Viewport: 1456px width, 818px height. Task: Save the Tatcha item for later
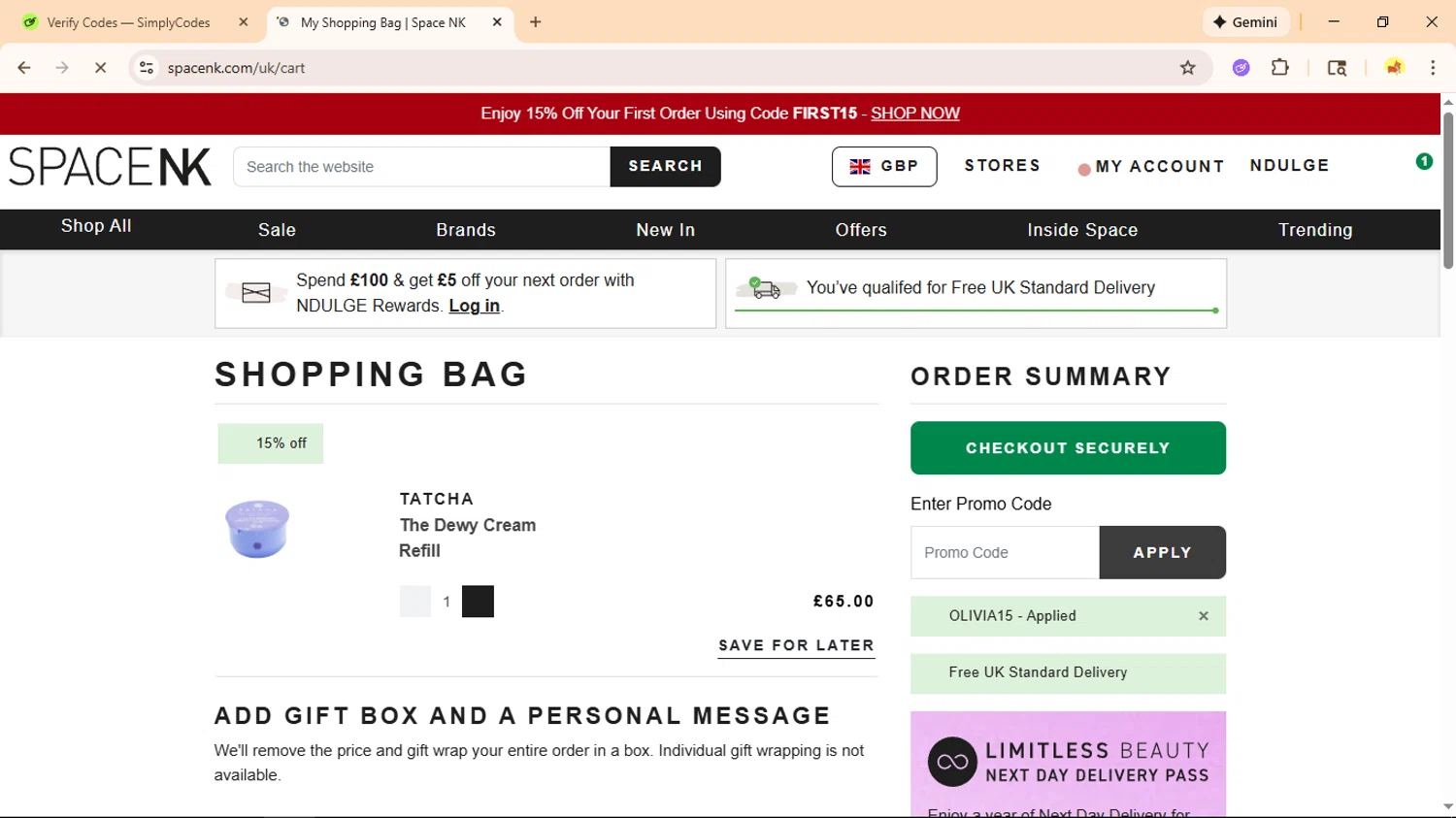796,645
